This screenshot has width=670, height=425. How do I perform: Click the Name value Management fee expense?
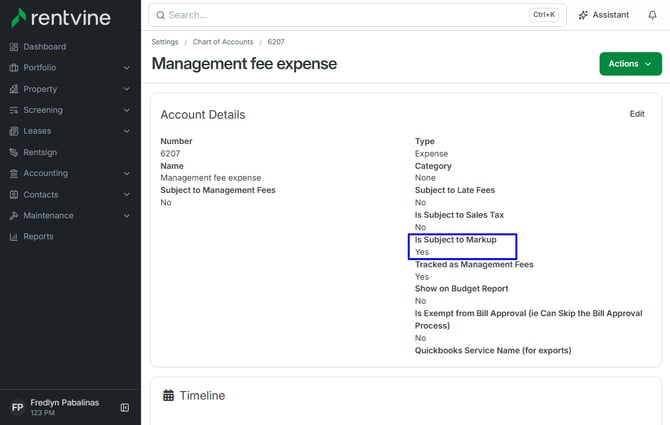(211, 178)
